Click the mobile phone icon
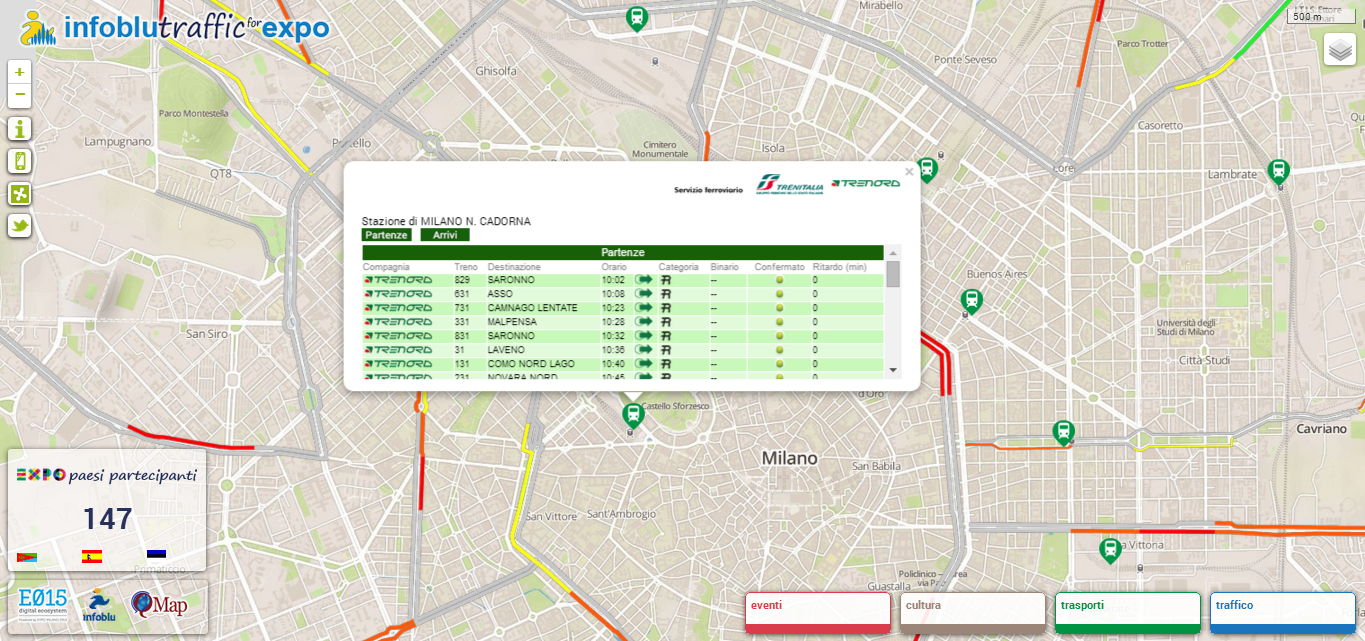Image resolution: width=1365 pixels, height=641 pixels. 19,161
